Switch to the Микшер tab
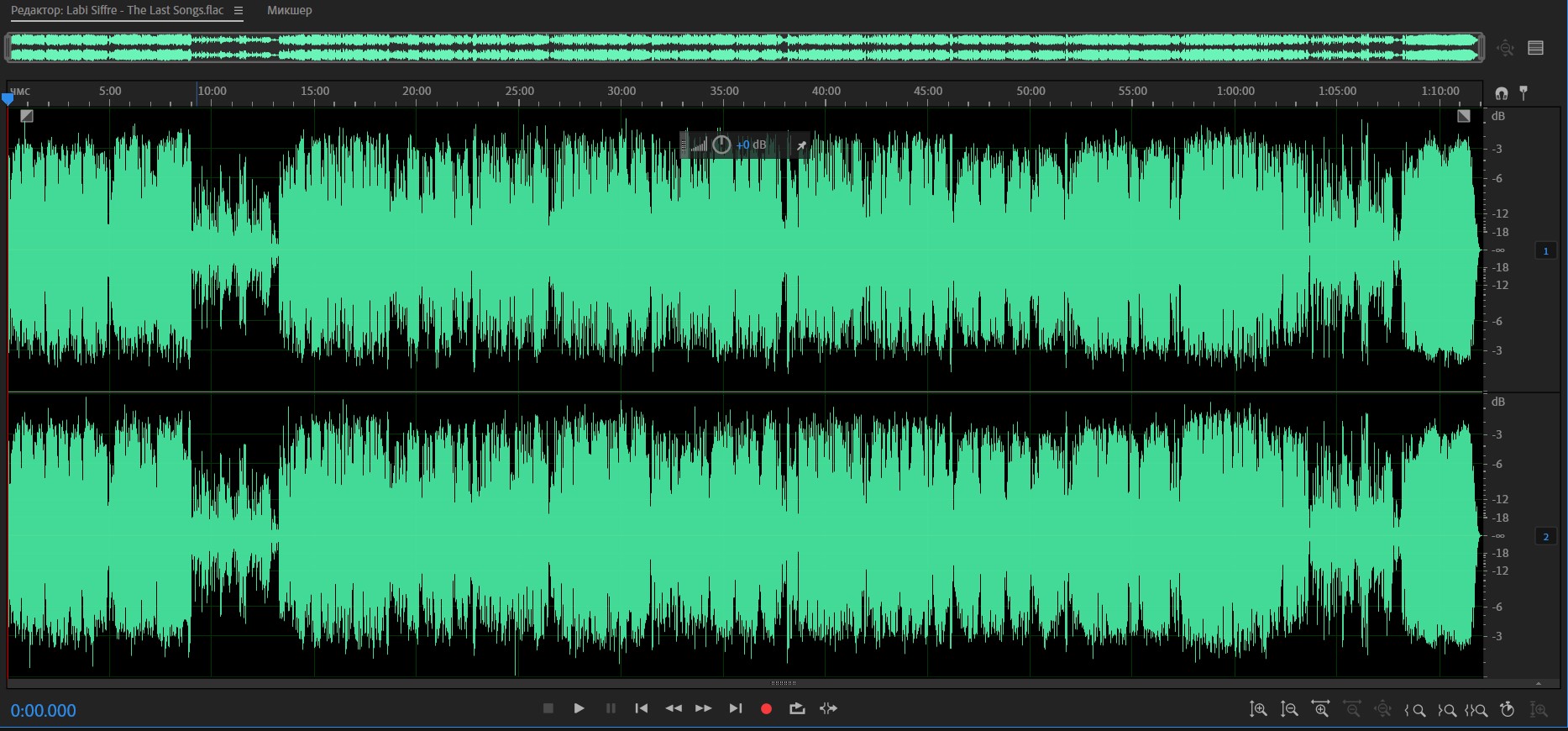The height and width of the screenshot is (731, 1568). tap(289, 11)
